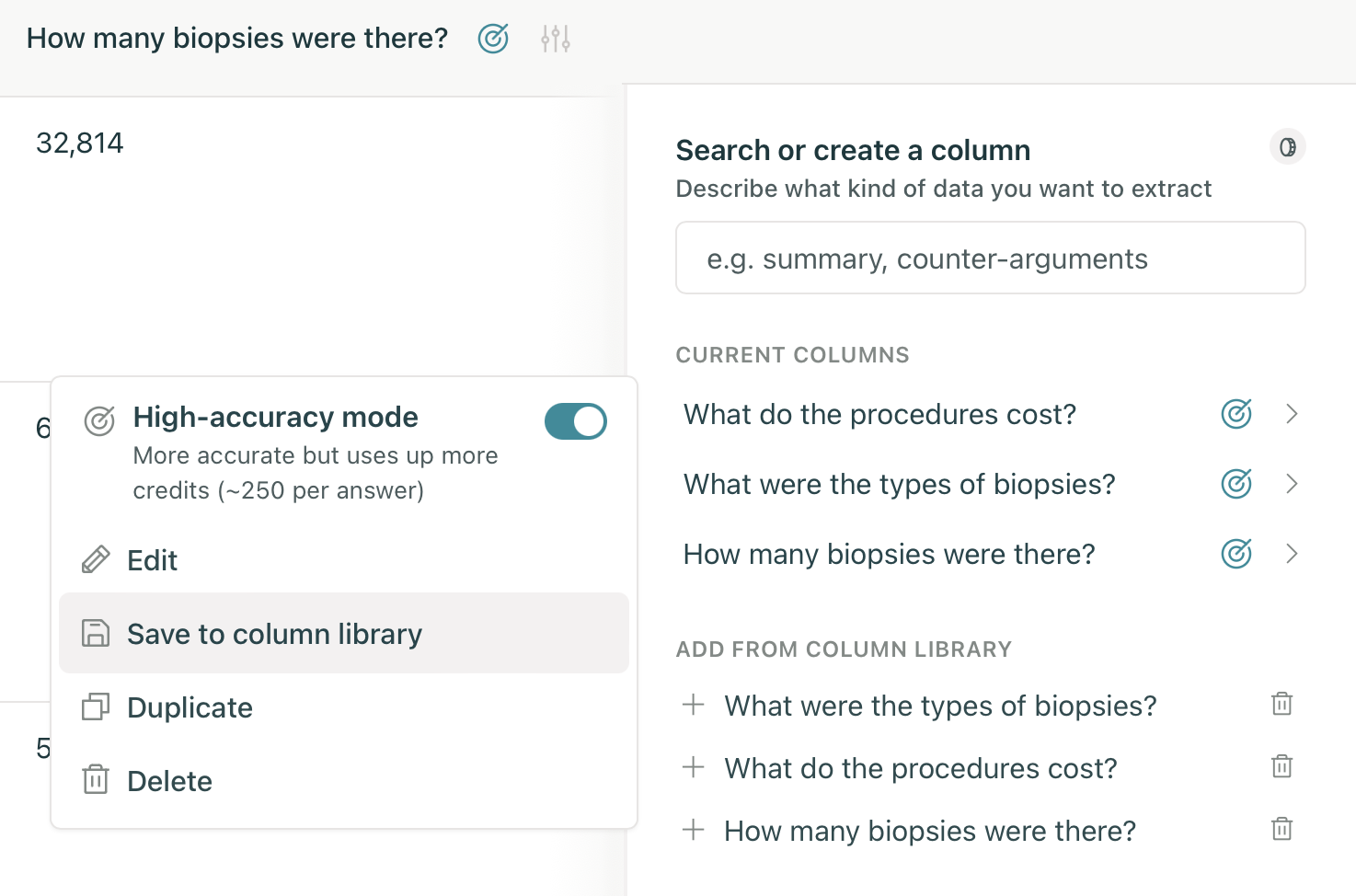Select Duplicate from the context menu
This screenshot has height=896, width=1356.
(190, 706)
